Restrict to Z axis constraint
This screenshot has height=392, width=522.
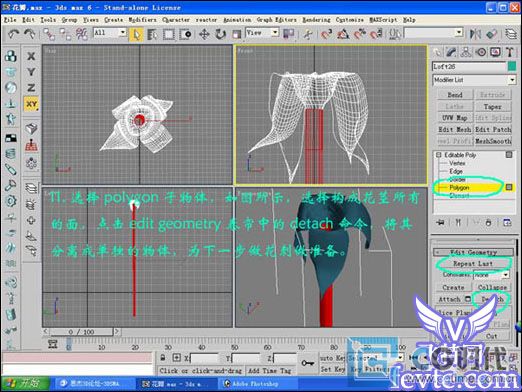click(x=31, y=88)
